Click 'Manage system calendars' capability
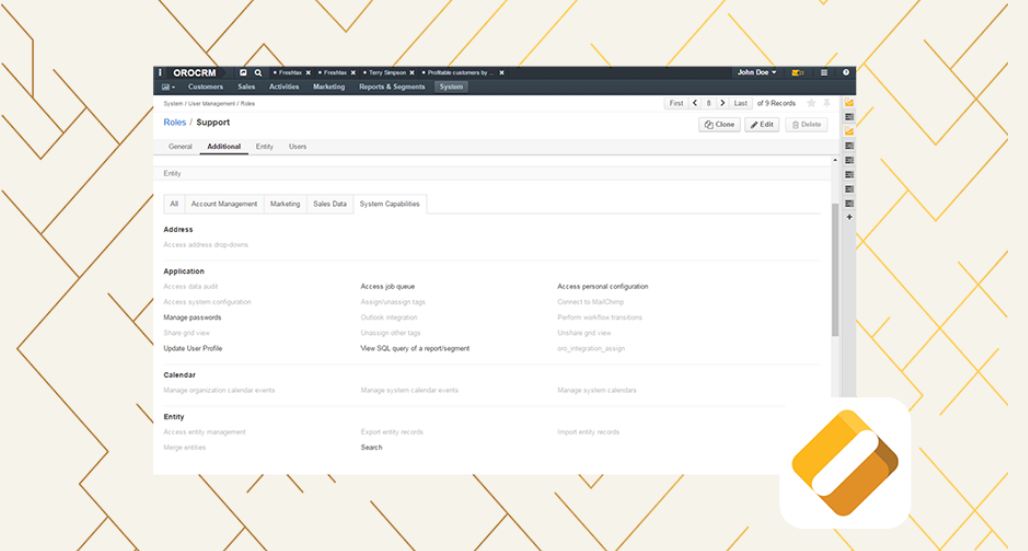Image resolution: width=1028 pixels, height=551 pixels. pos(597,390)
